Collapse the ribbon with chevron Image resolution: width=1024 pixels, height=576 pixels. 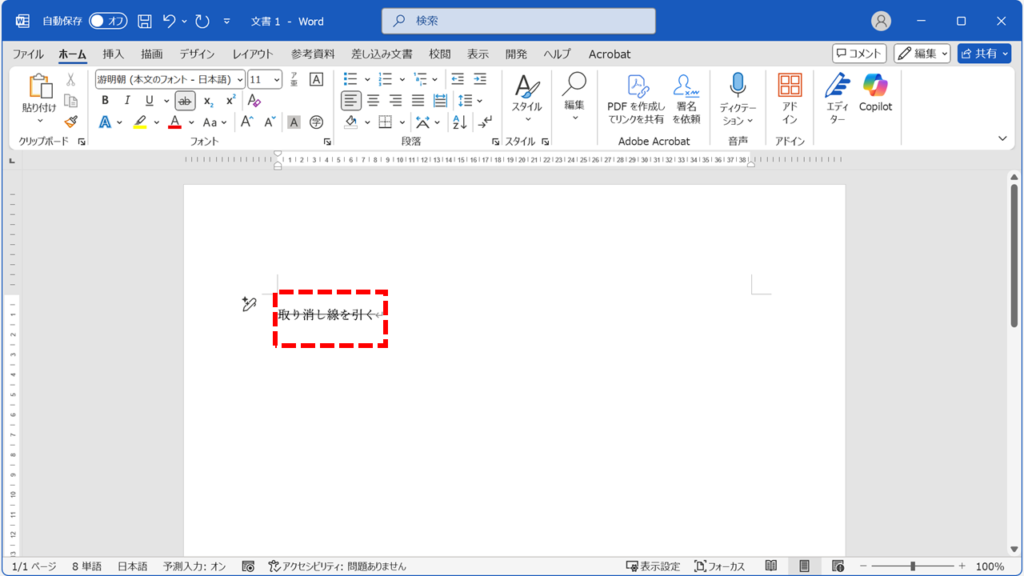tap(1002, 138)
